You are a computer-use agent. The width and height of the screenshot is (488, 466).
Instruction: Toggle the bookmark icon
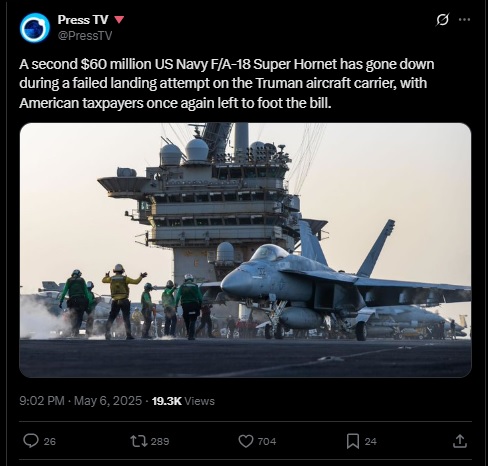point(353,441)
